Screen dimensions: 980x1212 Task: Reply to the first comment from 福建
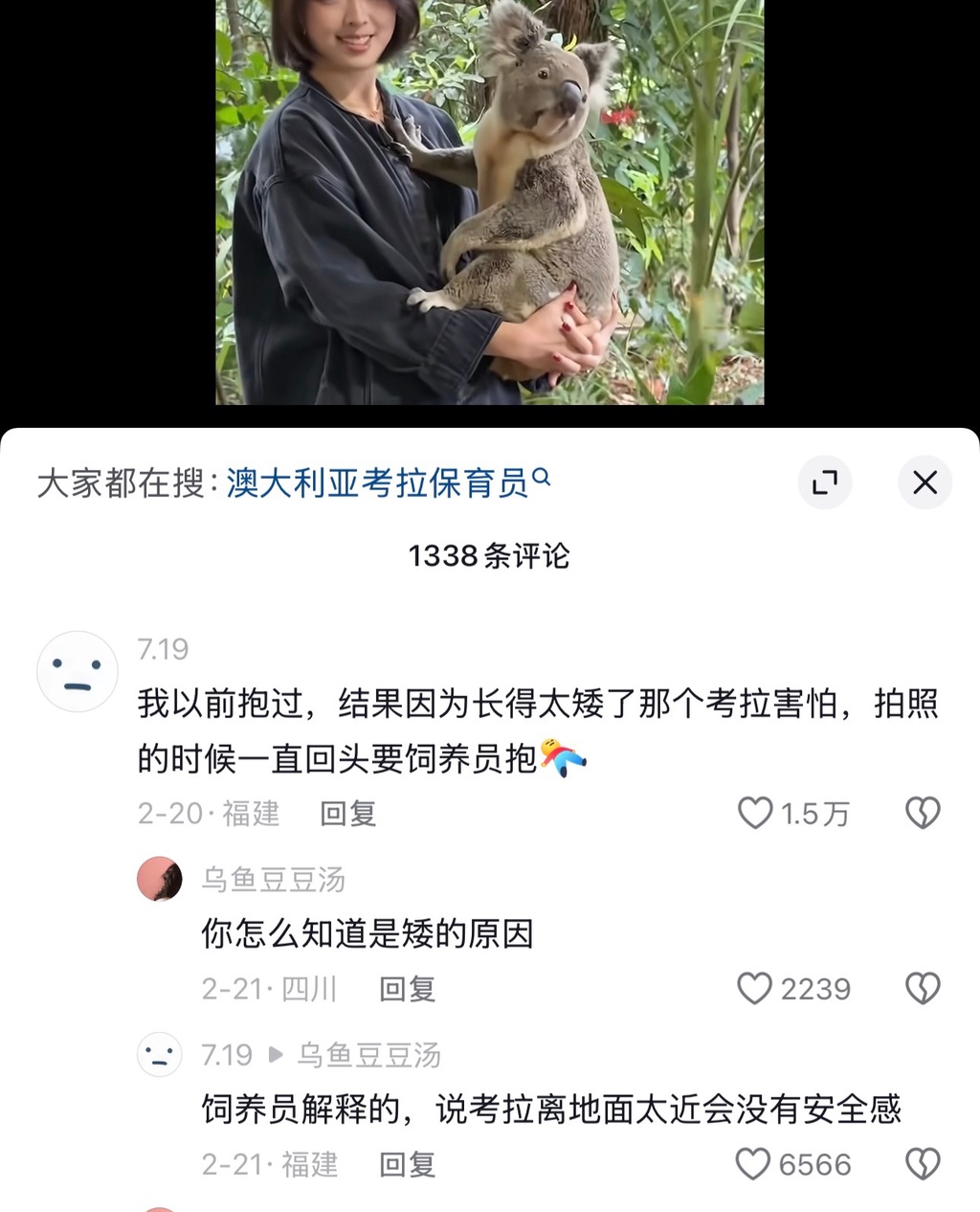pyautogui.click(x=348, y=814)
